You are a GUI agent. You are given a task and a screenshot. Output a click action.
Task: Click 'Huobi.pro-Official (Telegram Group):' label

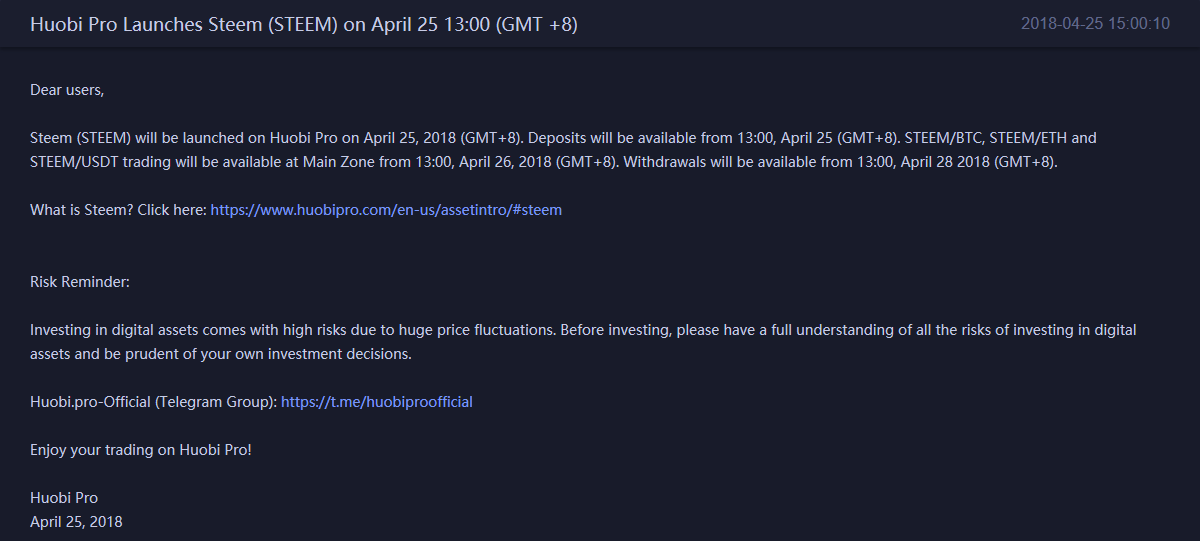(154, 402)
